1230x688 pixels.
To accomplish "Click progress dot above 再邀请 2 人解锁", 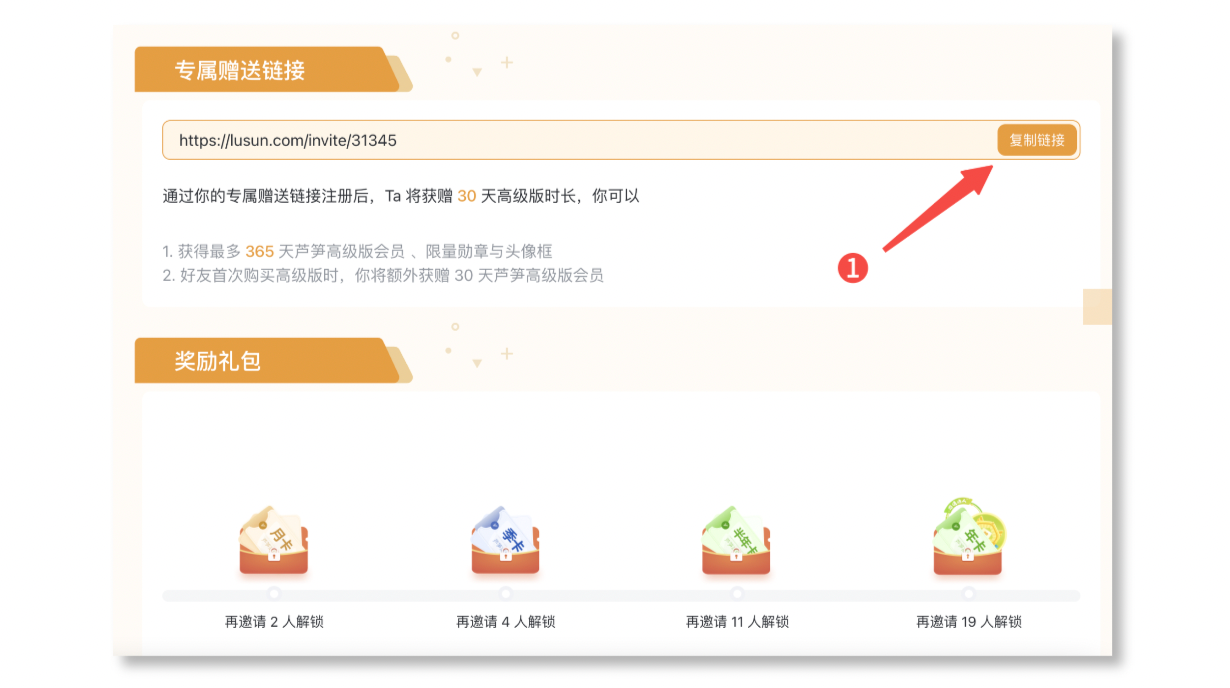I will tap(274, 594).
